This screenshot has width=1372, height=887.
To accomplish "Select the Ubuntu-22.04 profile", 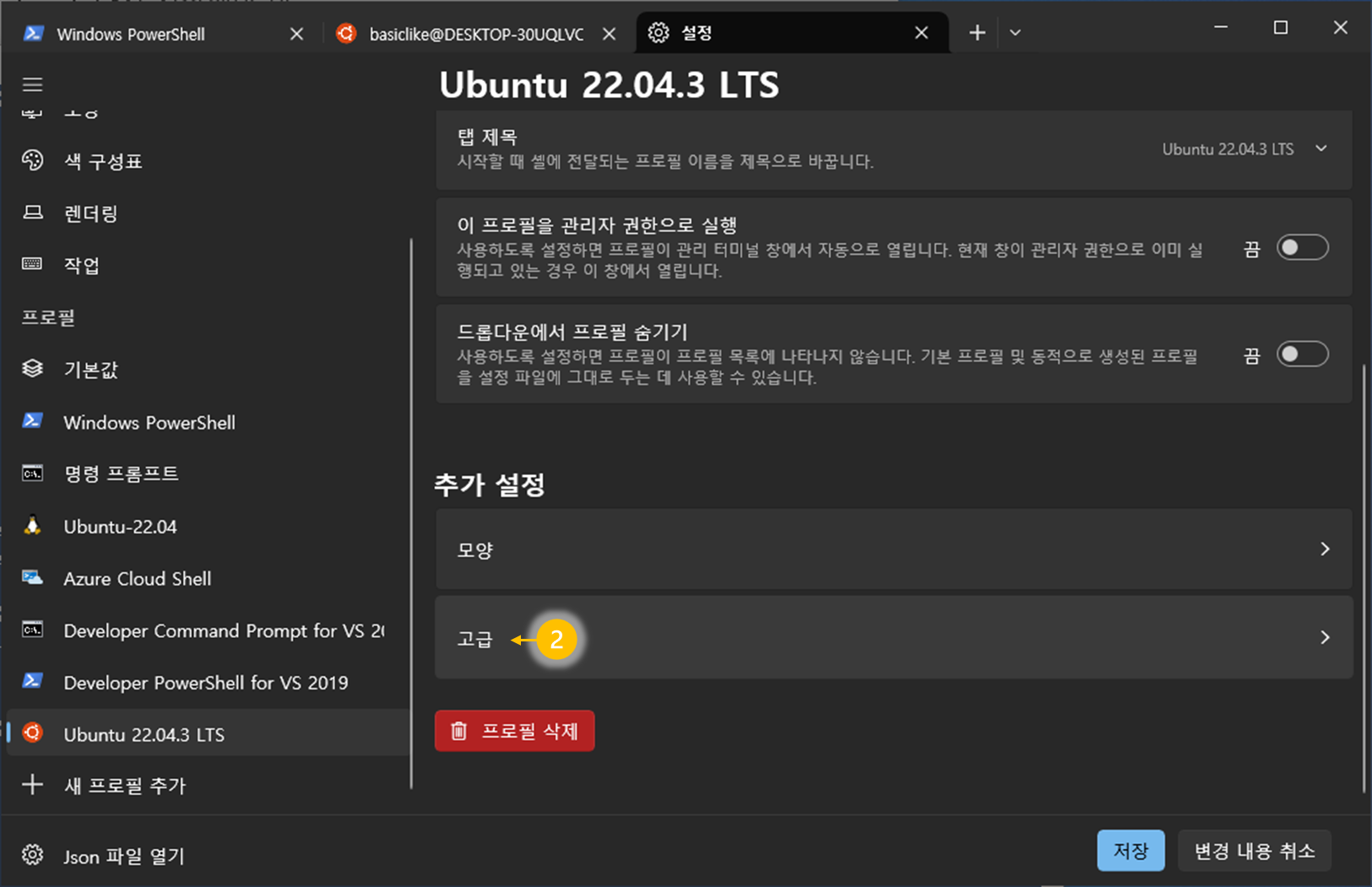I will [x=207, y=527].
